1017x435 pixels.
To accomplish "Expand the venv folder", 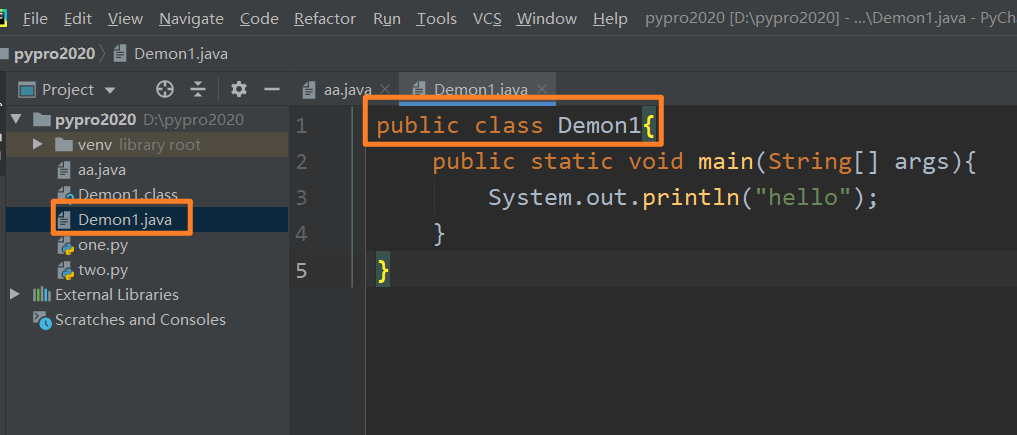I will pos(38,144).
